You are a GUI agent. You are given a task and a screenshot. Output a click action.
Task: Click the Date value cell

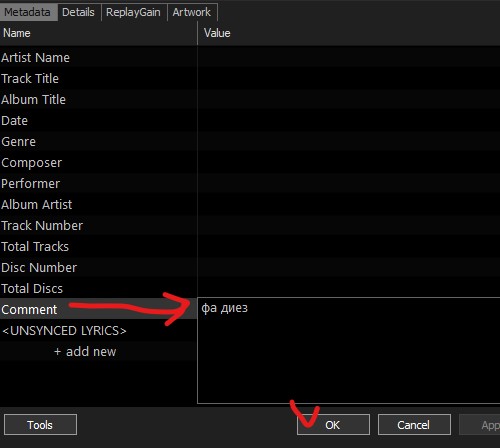pos(349,120)
